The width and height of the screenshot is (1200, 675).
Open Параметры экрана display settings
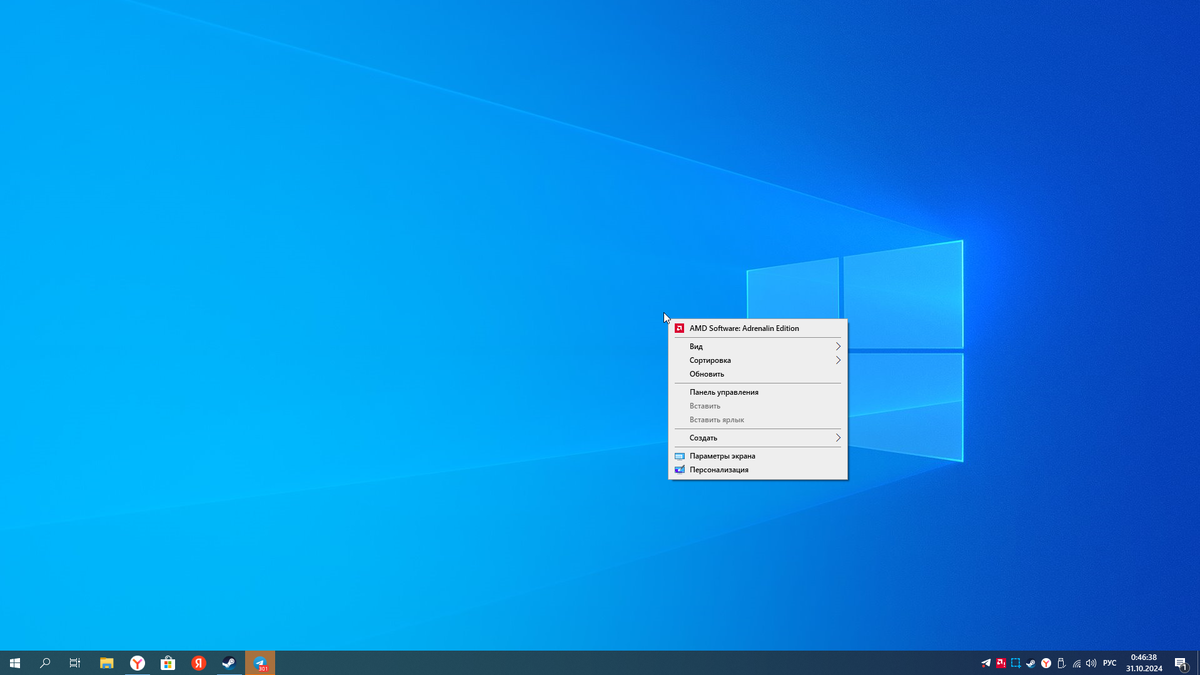758,456
